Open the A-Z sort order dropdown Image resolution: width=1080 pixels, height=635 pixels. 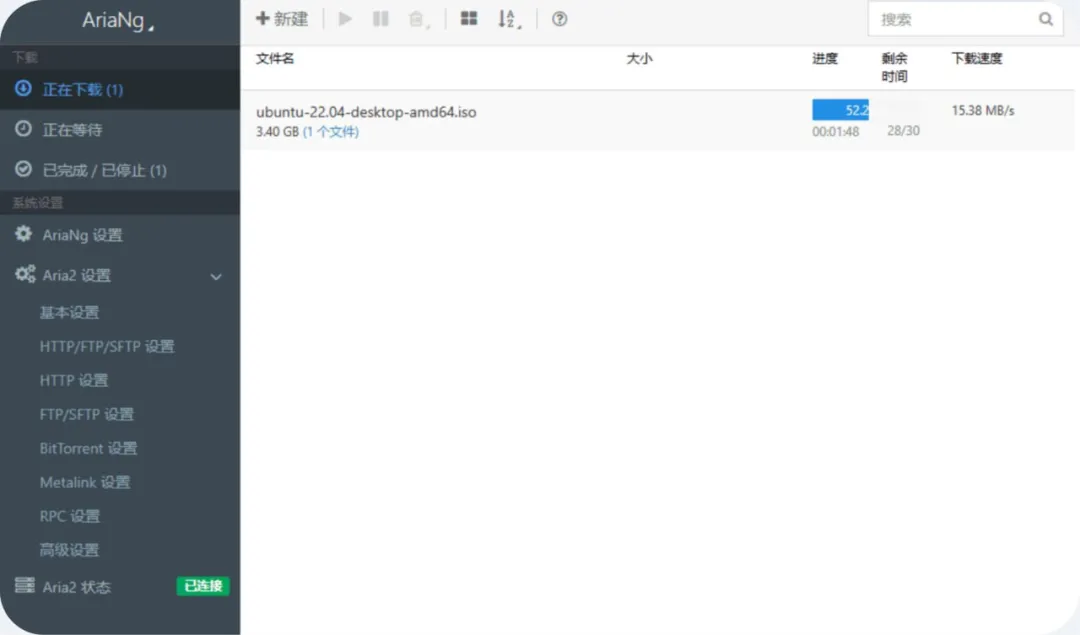[509, 19]
